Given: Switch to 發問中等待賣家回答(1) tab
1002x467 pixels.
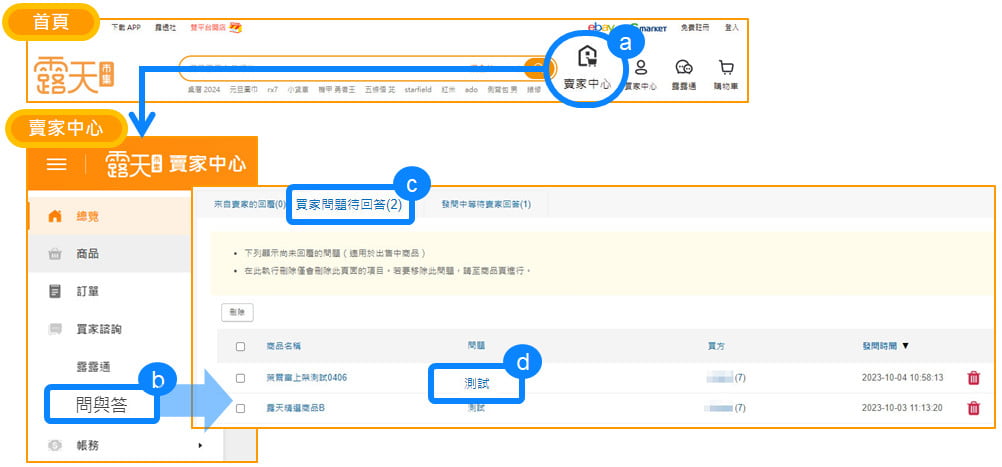Looking at the screenshot, I should pyautogui.click(x=486, y=204).
